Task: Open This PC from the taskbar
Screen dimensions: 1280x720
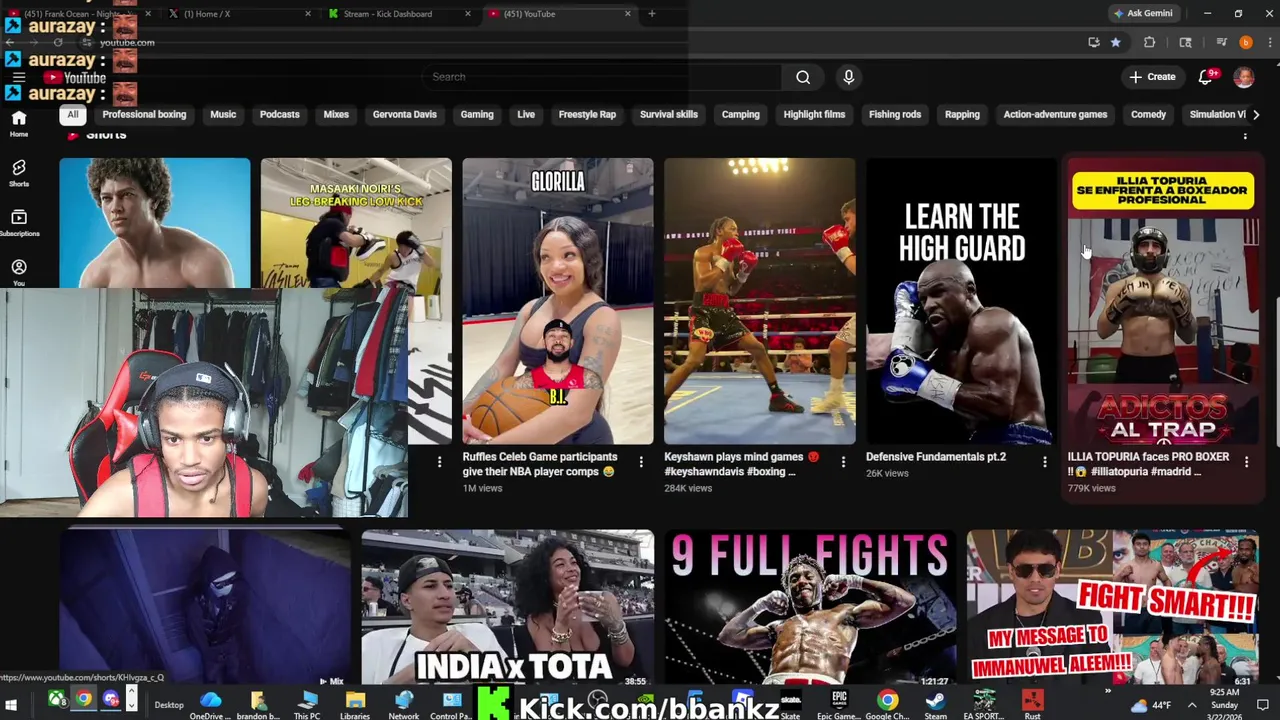Action: [307, 704]
